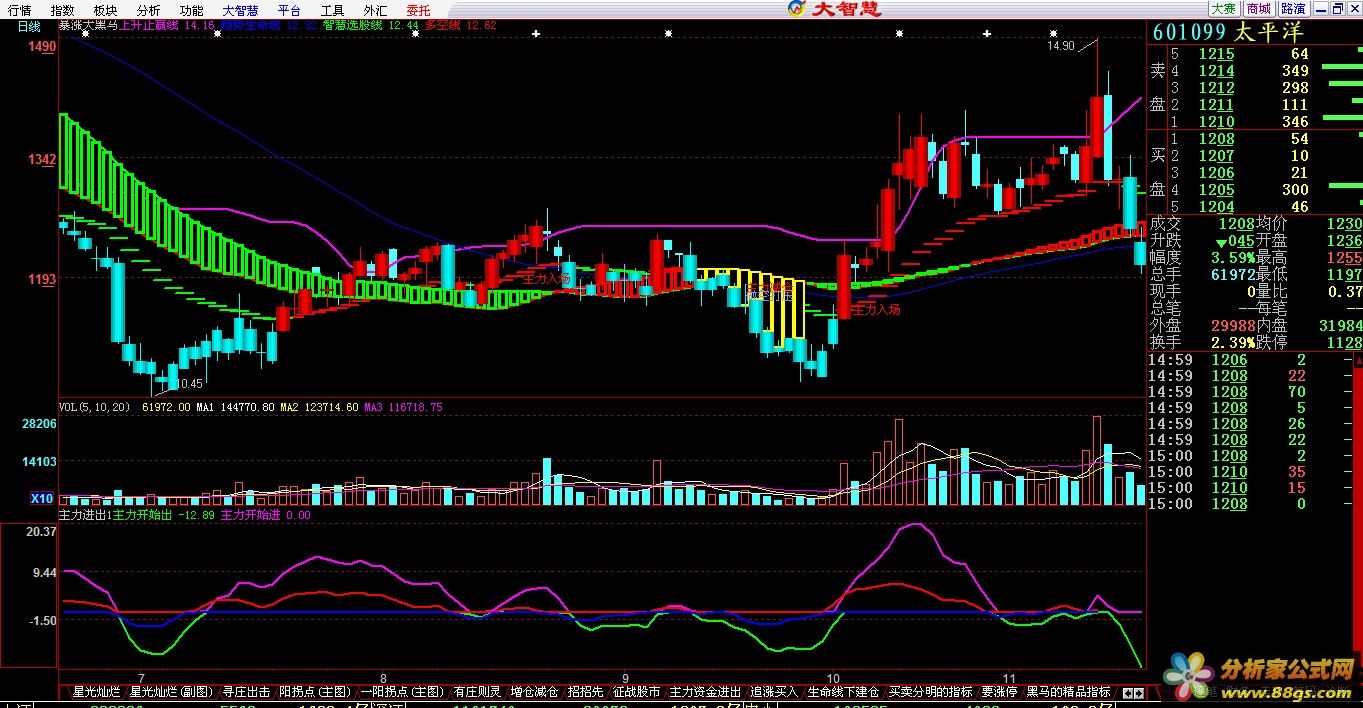Click the 日线 period label
1363x708 pixels.
tap(29, 26)
